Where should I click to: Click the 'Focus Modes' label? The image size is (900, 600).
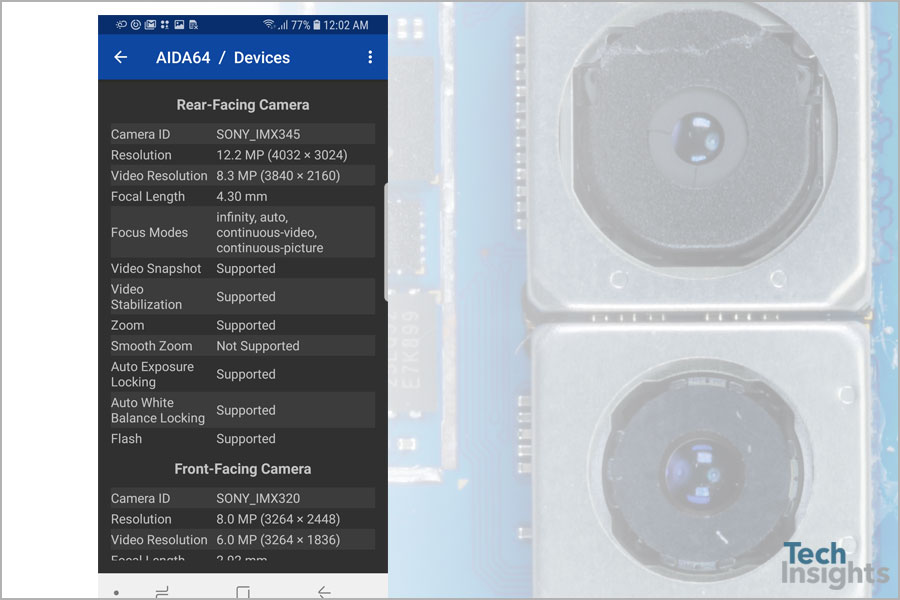pyautogui.click(x=149, y=233)
